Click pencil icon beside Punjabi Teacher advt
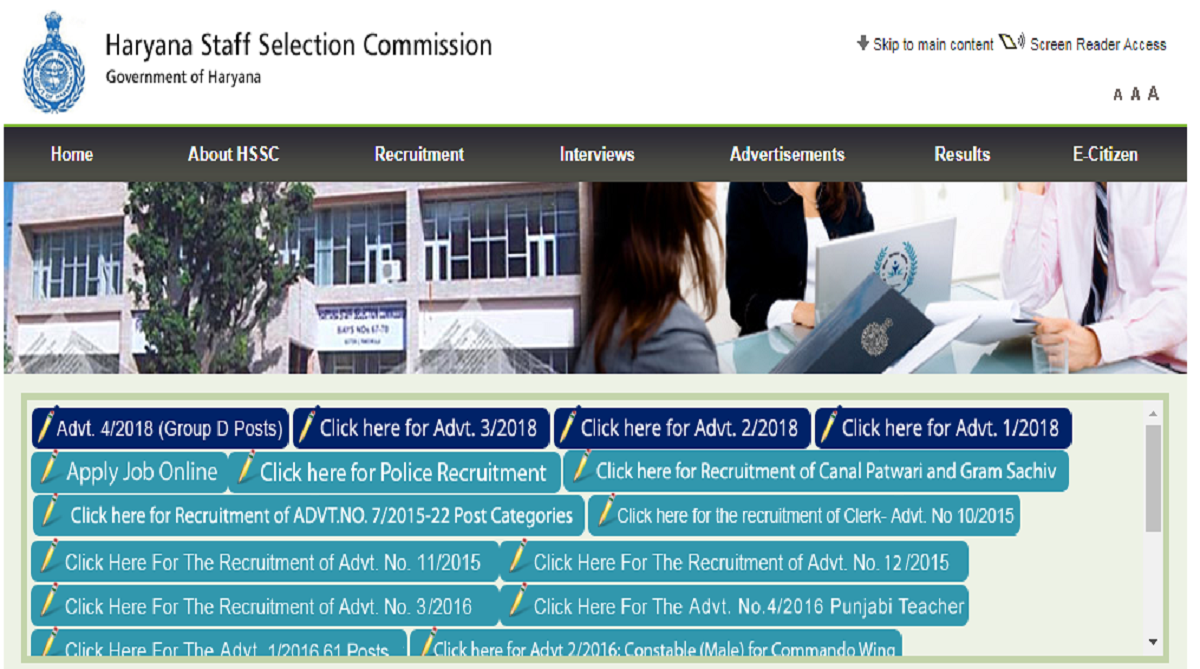Screen dimensions: 1200x669 point(517,602)
